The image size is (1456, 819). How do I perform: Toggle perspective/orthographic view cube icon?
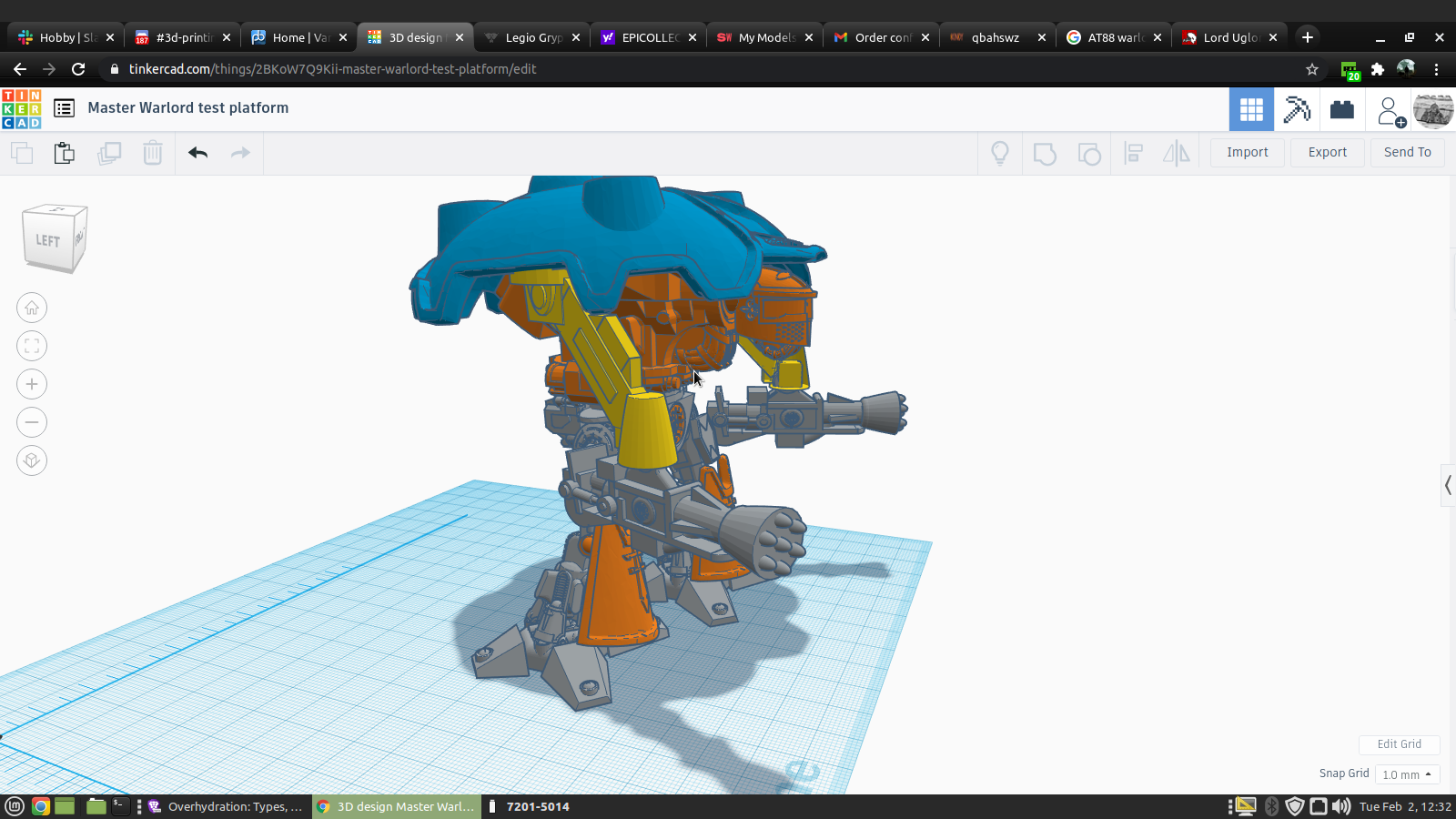(32, 461)
